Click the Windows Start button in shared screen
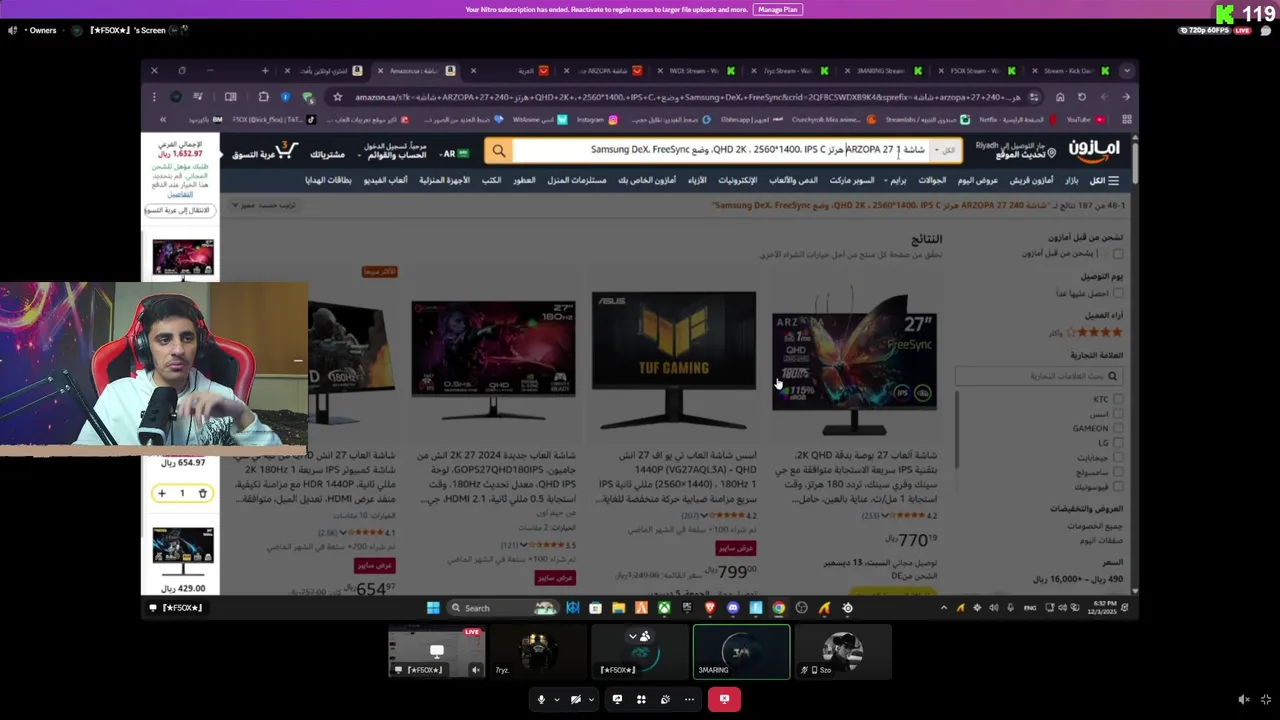The image size is (1280, 720). [433, 608]
